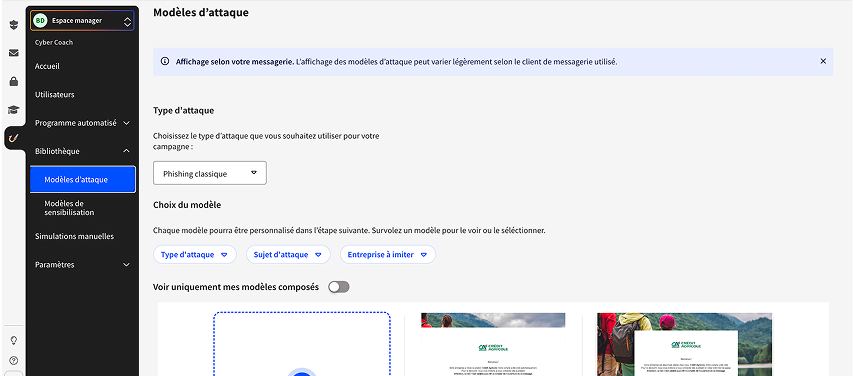
Task: Click the Choix du modèle heading
Action: point(187,205)
